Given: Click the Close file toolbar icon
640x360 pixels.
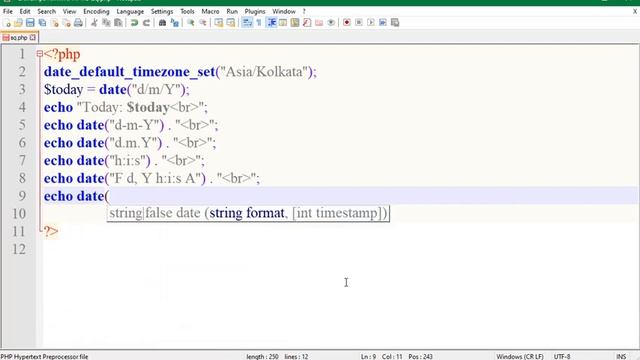Looking at the screenshot, I should [x=54, y=23].
